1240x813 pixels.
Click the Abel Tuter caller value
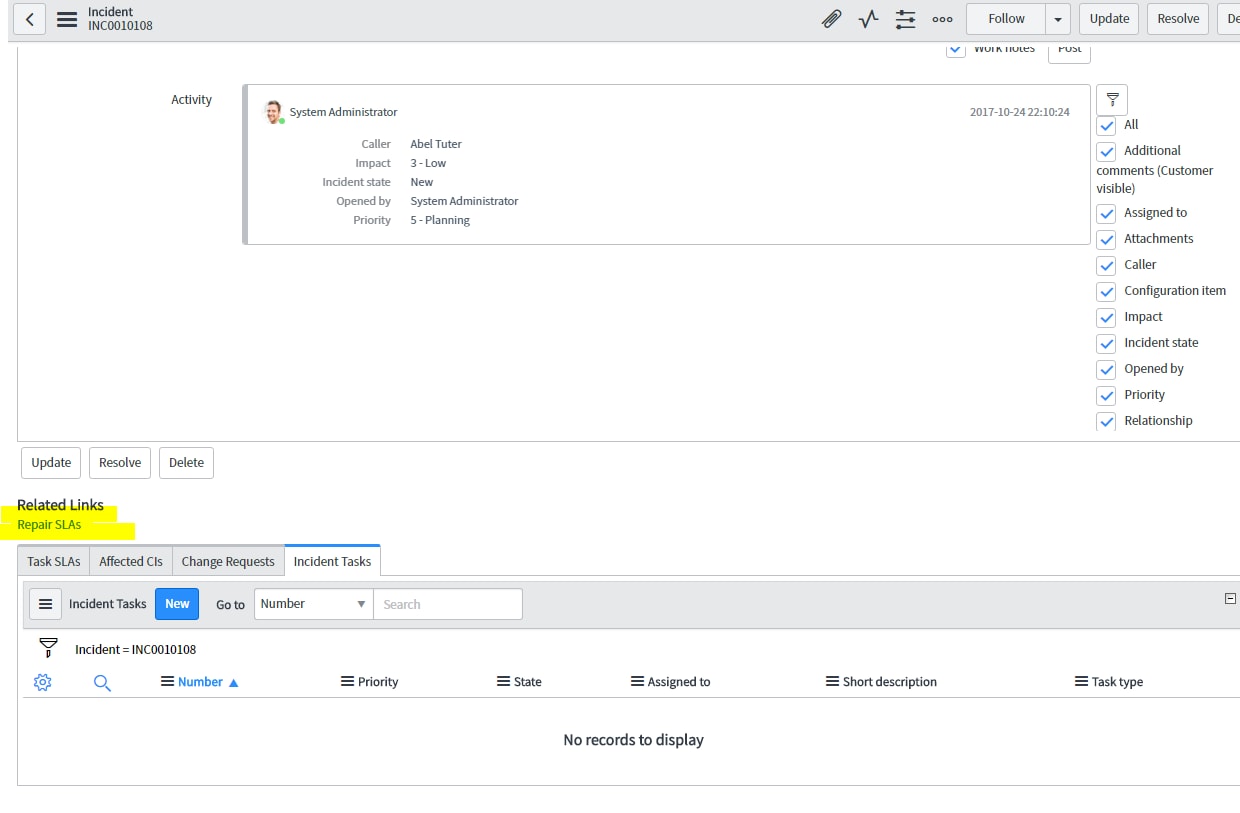pyautogui.click(x=436, y=144)
